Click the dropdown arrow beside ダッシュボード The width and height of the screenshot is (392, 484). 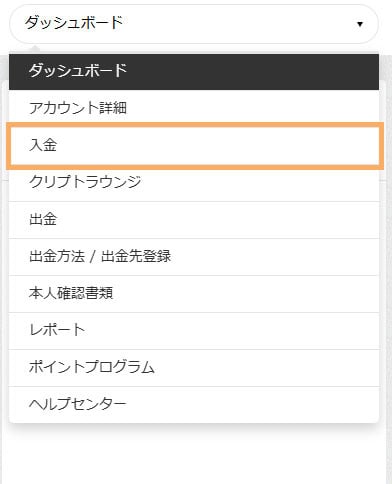(360, 24)
